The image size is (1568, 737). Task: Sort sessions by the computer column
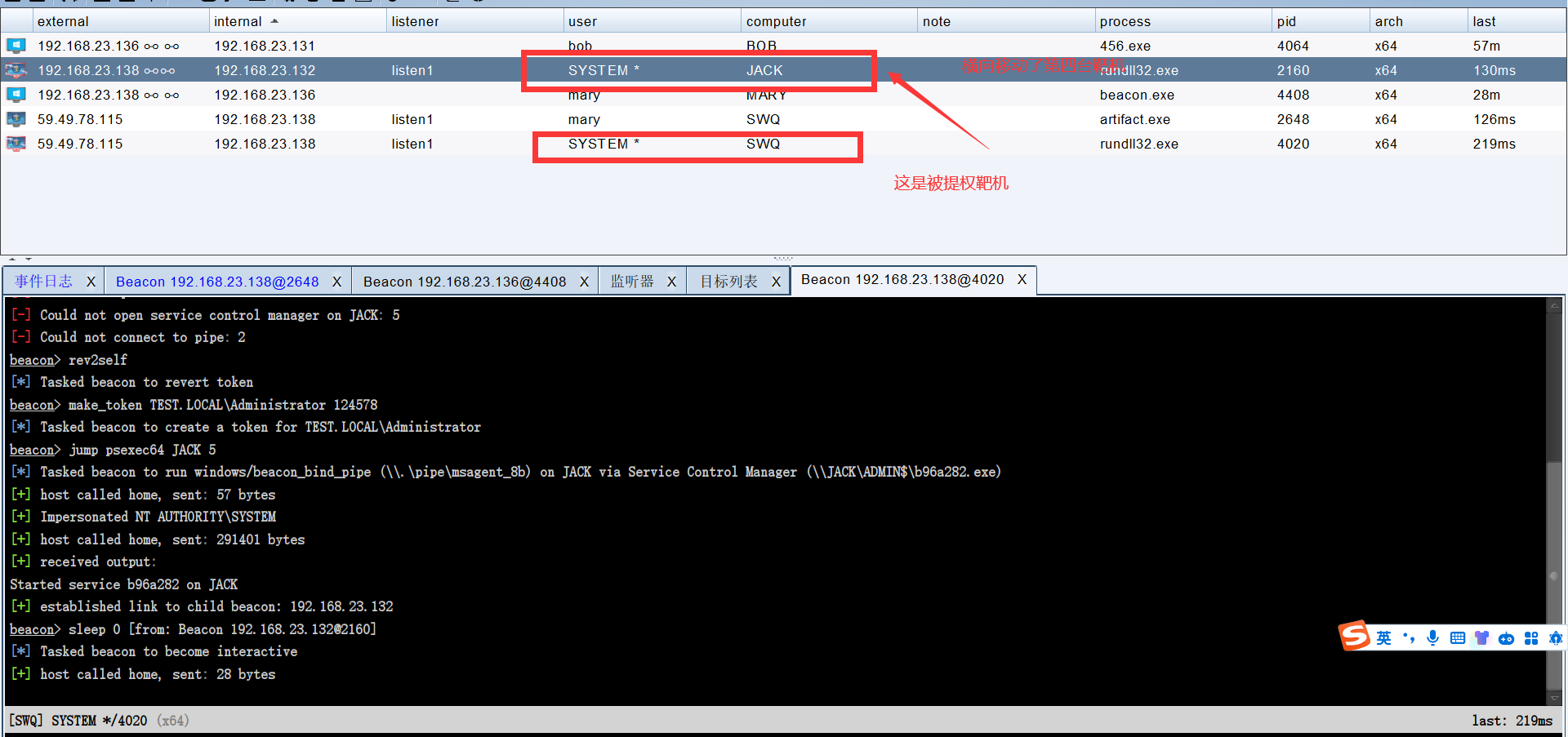click(x=828, y=21)
